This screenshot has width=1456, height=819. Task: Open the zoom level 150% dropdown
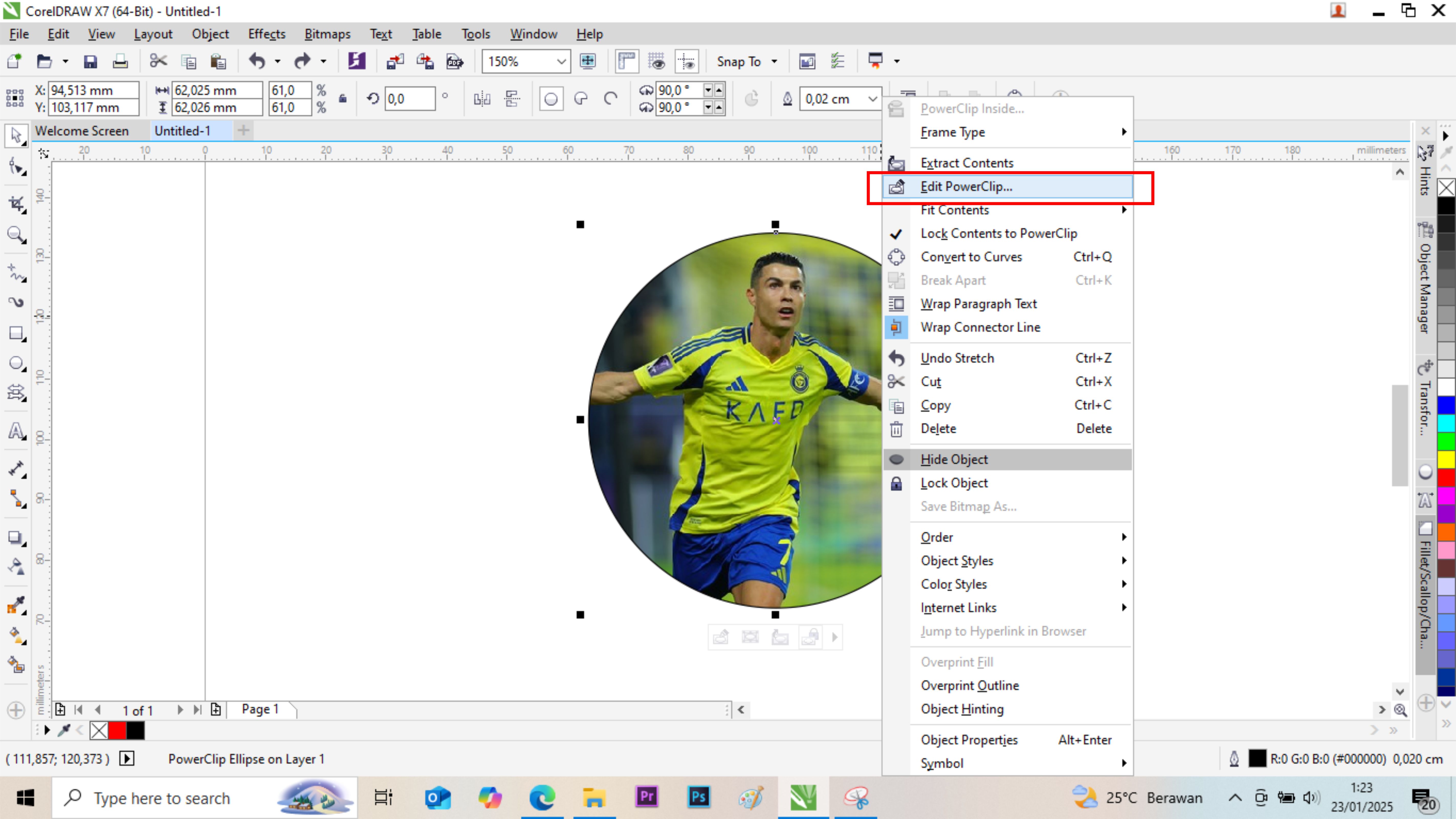click(x=561, y=61)
